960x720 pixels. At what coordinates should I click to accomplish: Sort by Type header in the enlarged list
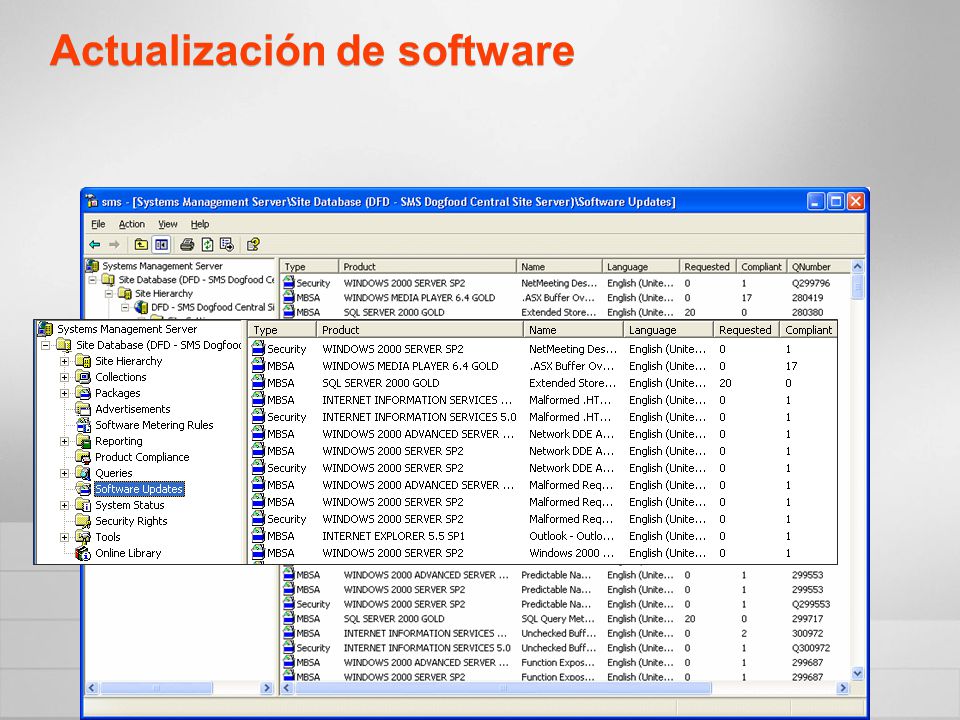pyautogui.click(x=282, y=330)
